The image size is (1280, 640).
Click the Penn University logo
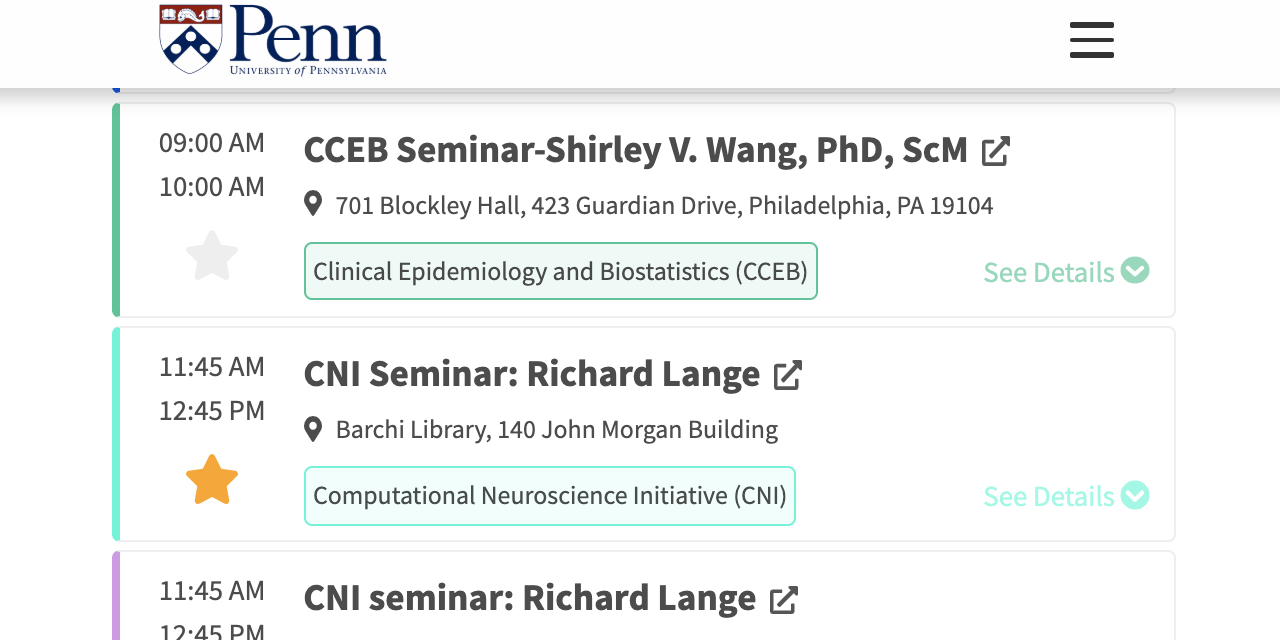coord(273,41)
